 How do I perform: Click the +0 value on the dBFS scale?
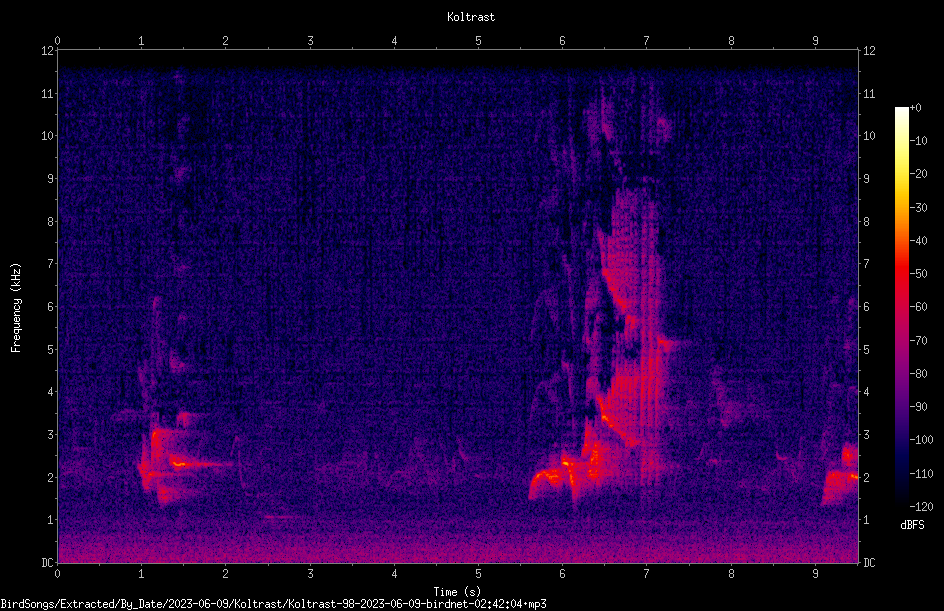point(915,108)
